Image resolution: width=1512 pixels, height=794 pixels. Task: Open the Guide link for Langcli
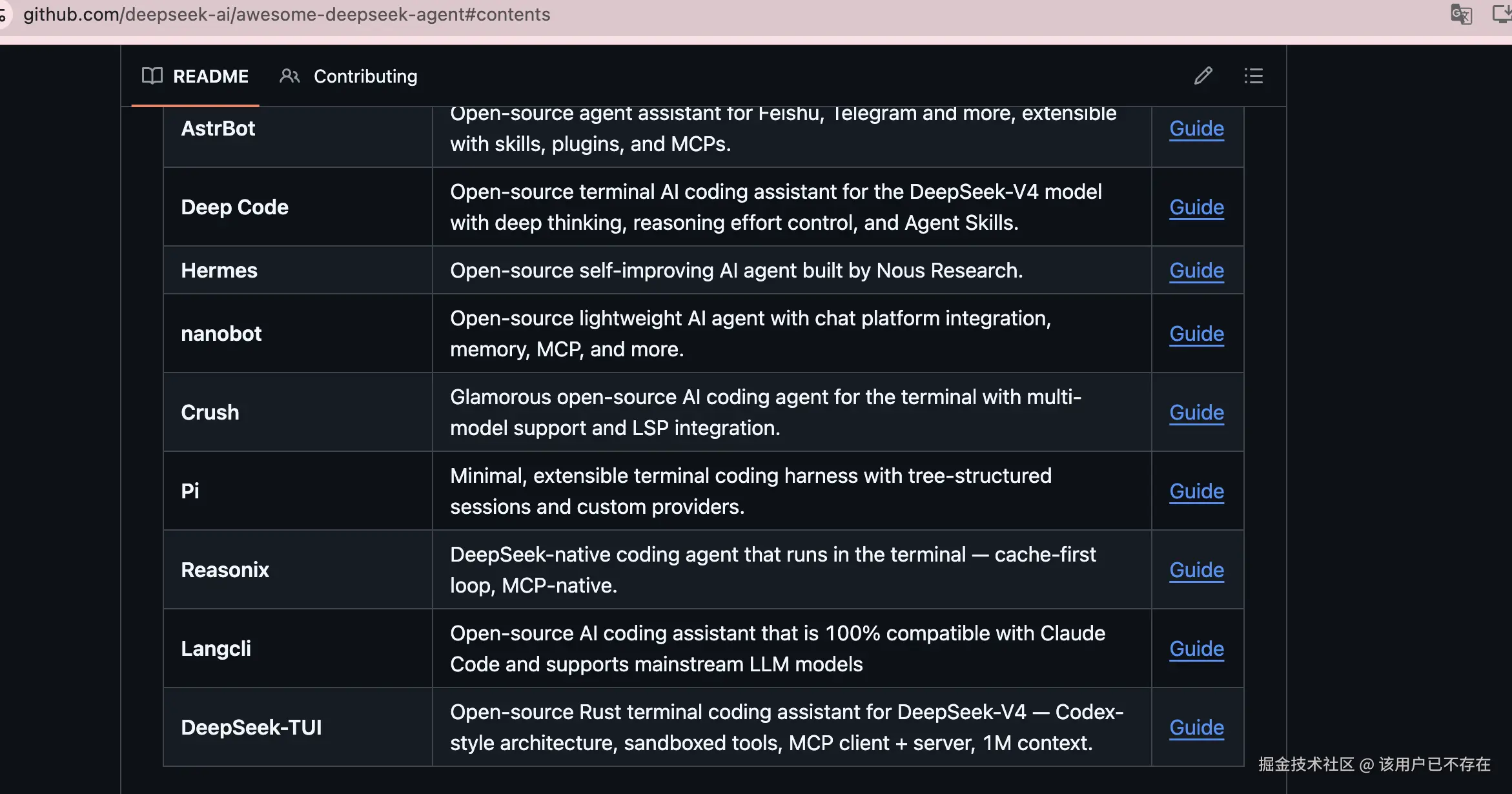click(x=1196, y=649)
